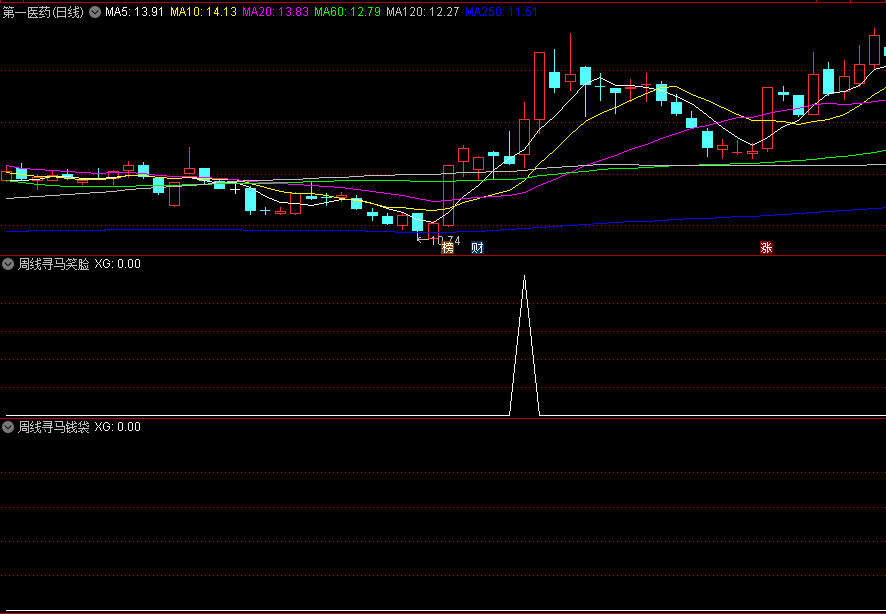Image resolution: width=886 pixels, height=614 pixels.
Task: Open the 周线寻马笑脸 indicator dropdown arrow
Action: (8, 264)
